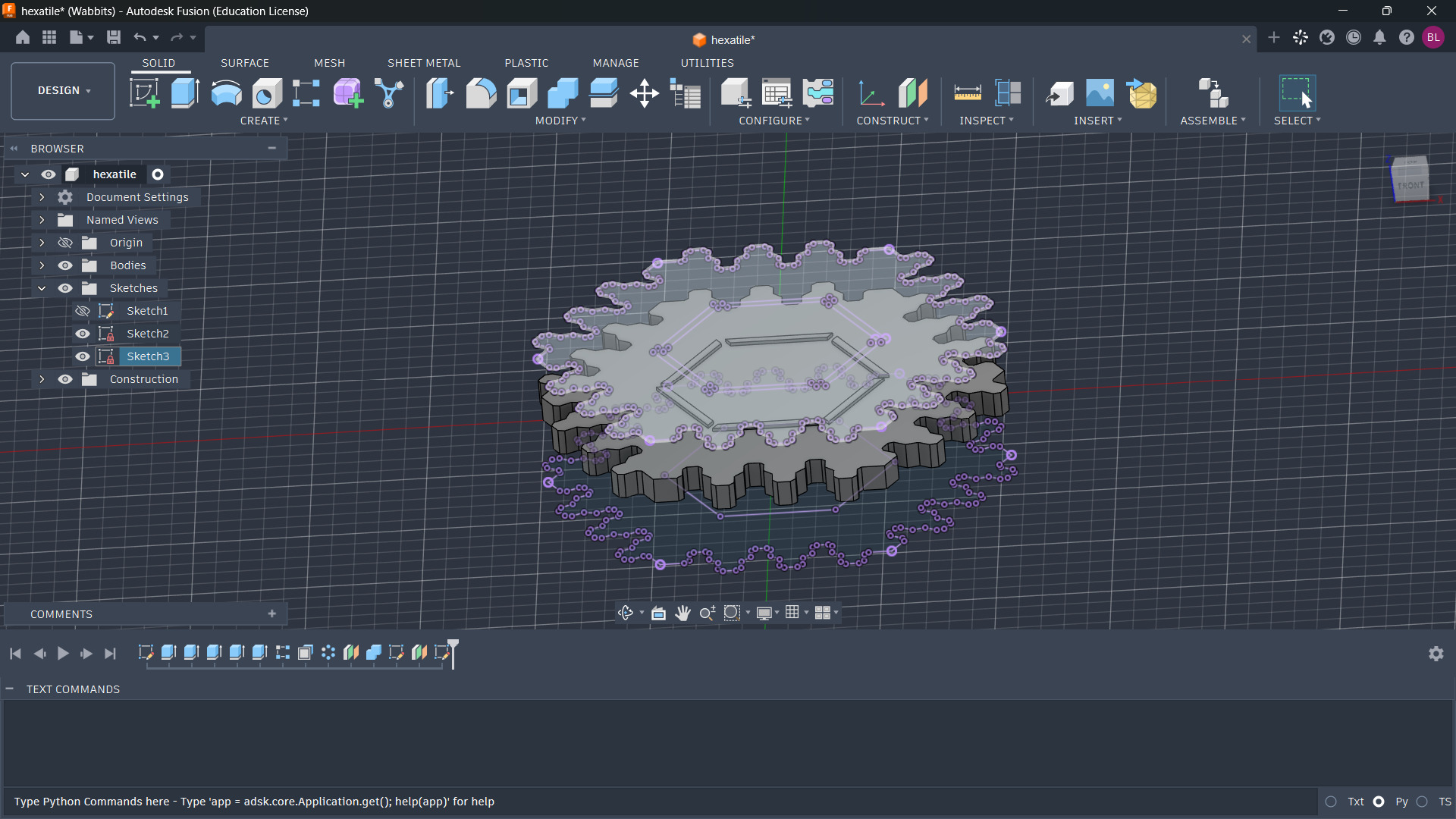
Task: Select the Shell tool
Action: tap(522, 93)
